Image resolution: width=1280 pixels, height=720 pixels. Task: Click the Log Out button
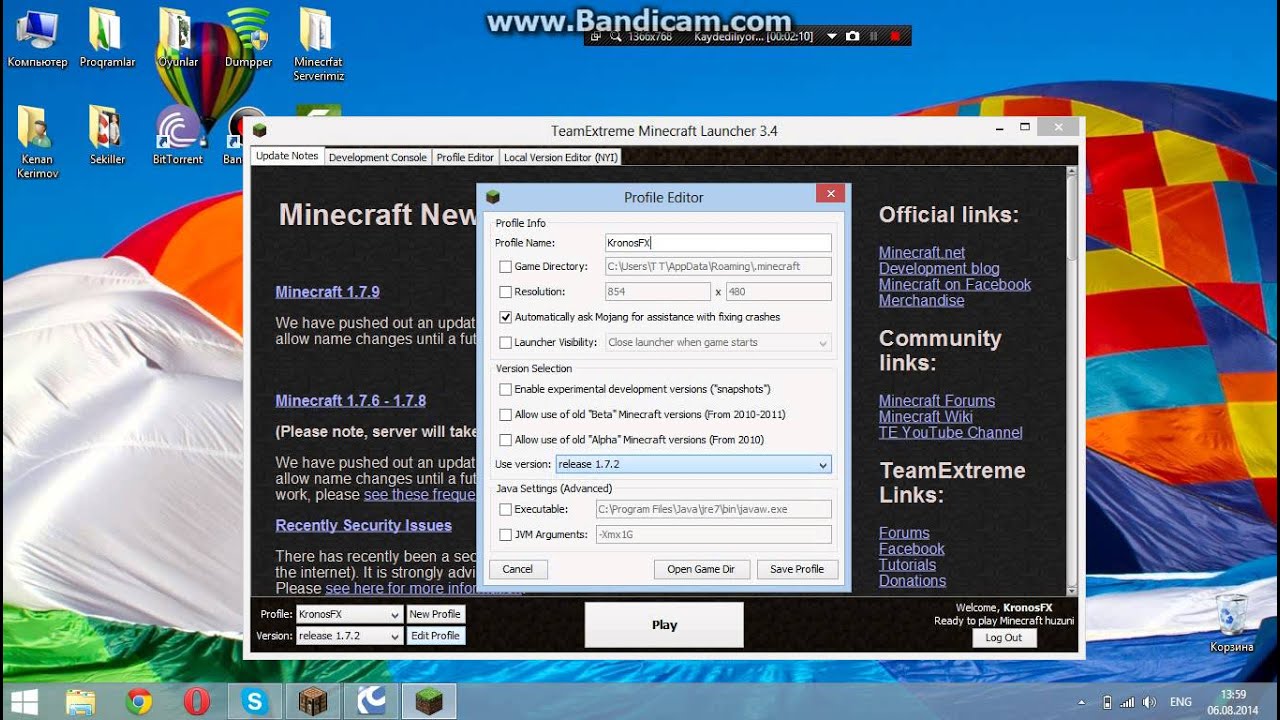tap(1003, 638)
